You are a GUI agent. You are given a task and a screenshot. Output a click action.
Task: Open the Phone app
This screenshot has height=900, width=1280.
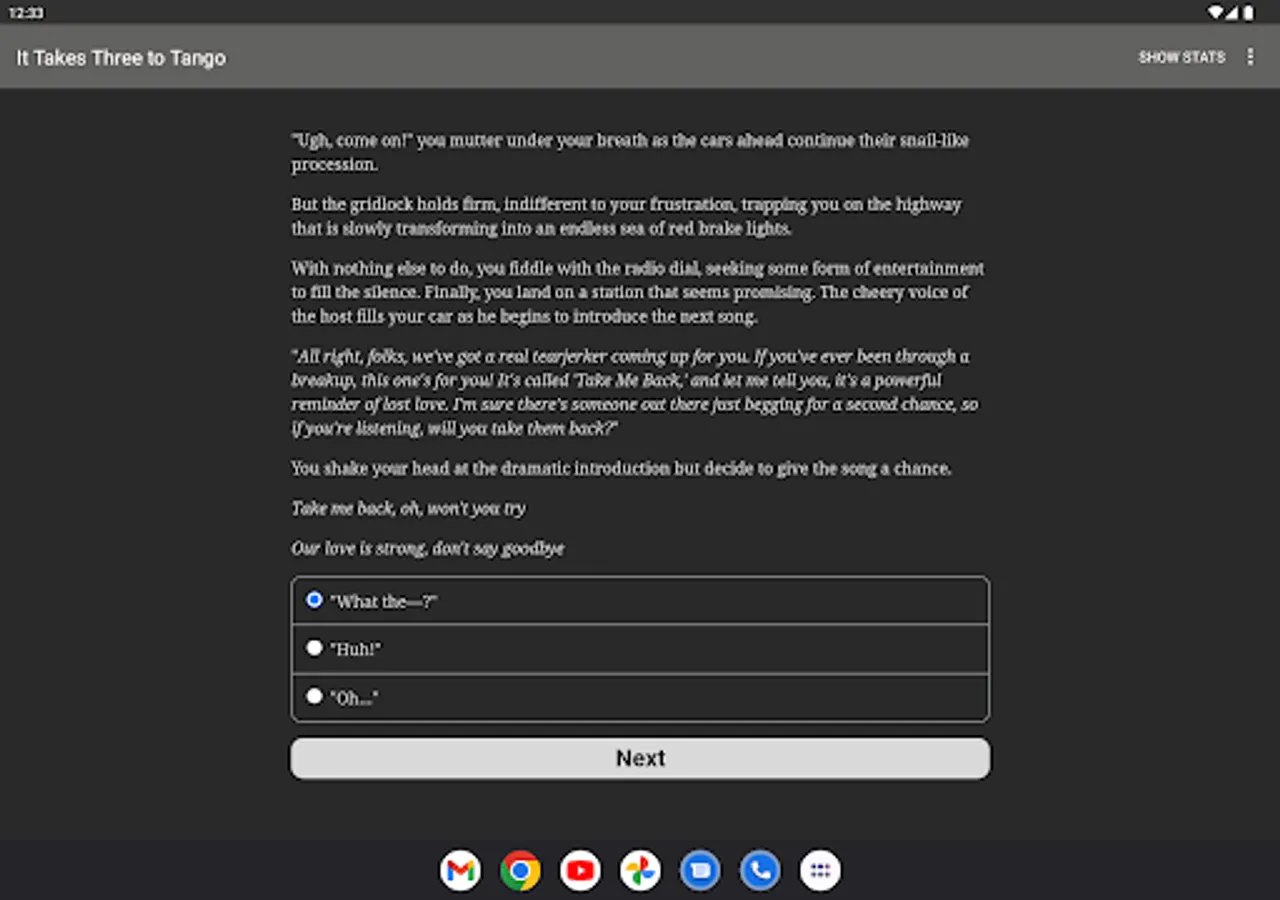759,870
